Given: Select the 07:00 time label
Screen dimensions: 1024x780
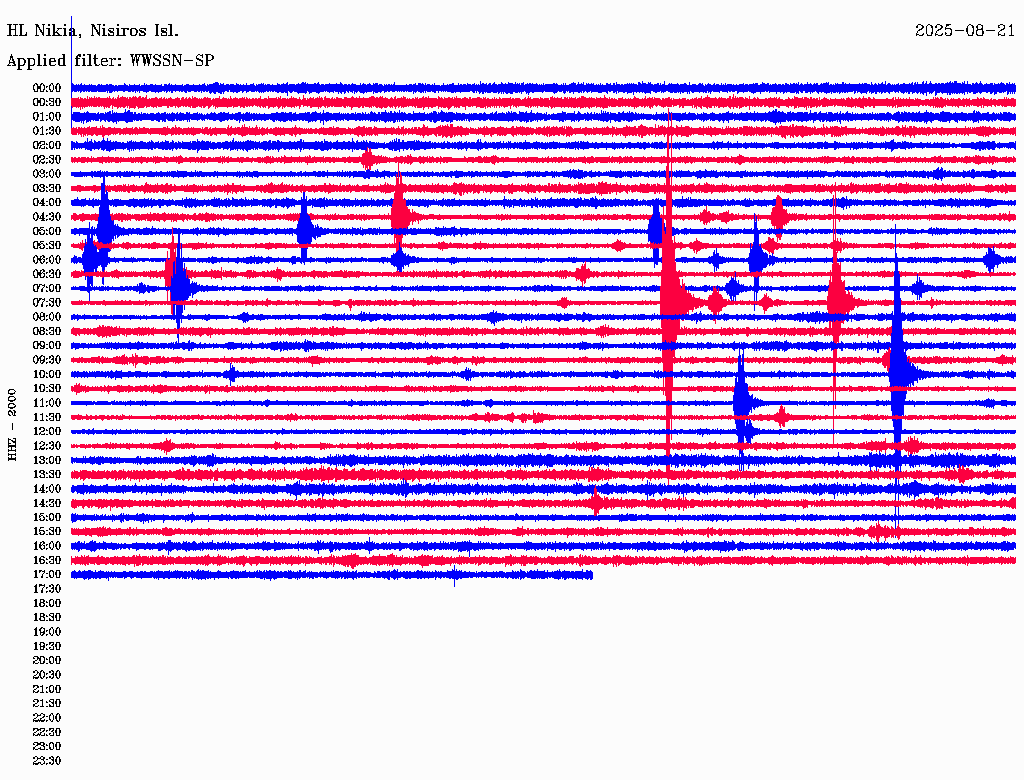Looking at the screenshot, I should click(47, 288).
